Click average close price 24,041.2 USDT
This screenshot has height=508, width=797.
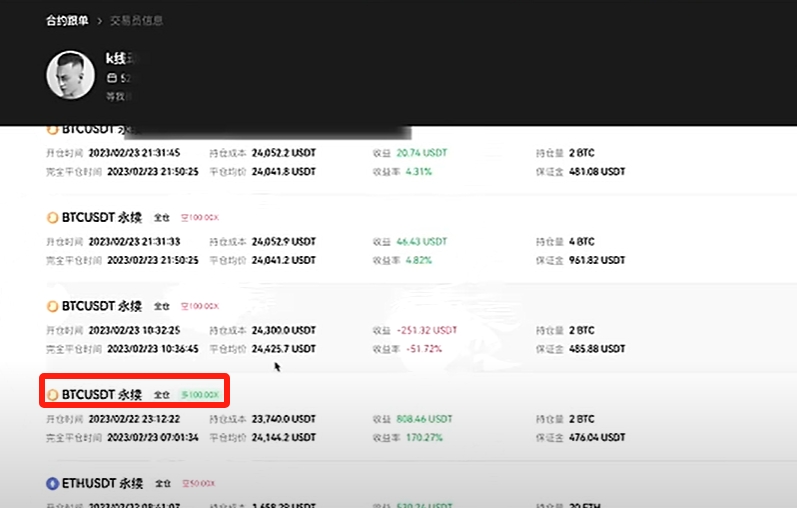tap(284, 260)
